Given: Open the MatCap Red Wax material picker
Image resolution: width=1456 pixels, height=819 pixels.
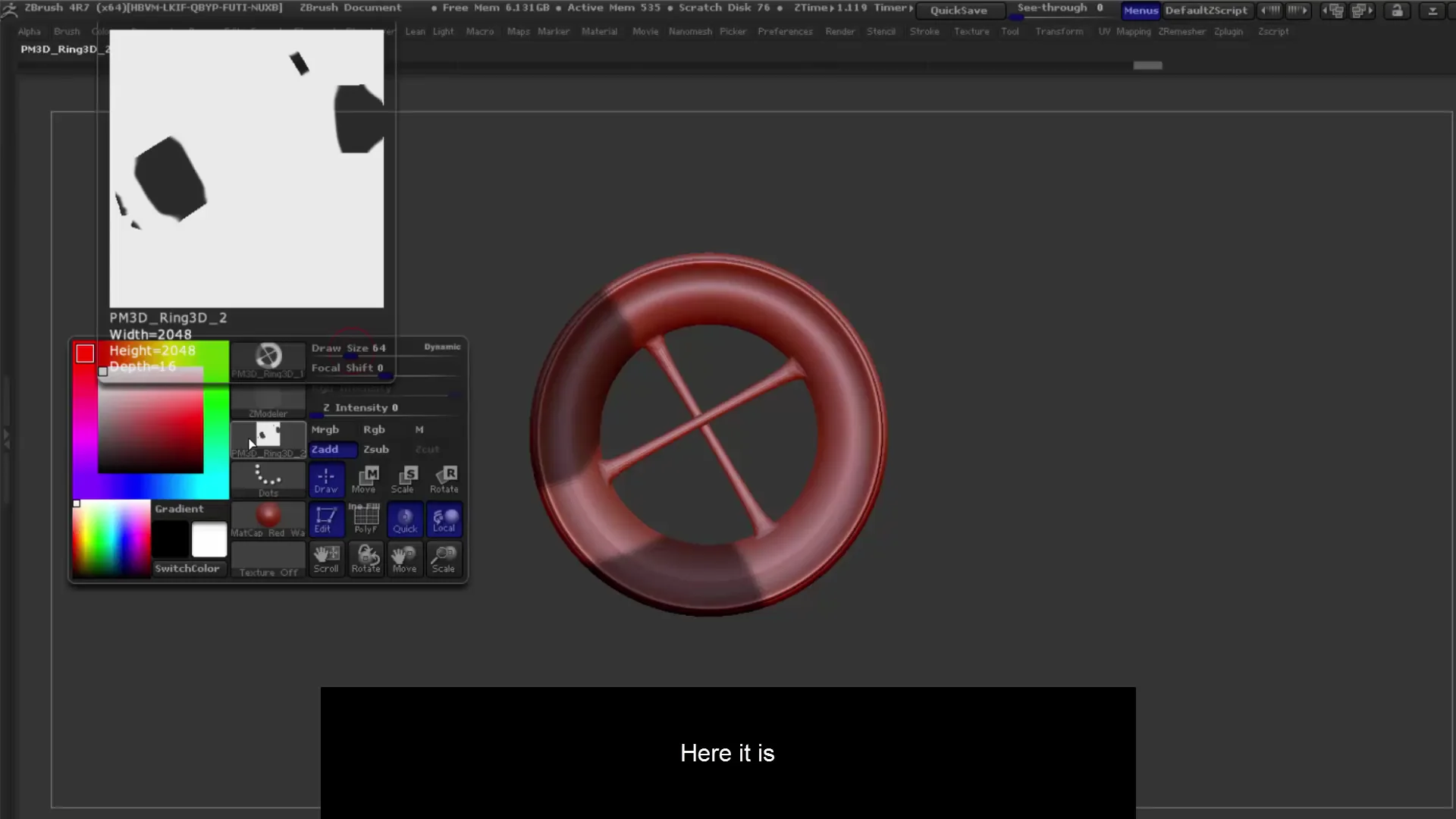Looking at the screenshot, I should click(x=268, y=519).
